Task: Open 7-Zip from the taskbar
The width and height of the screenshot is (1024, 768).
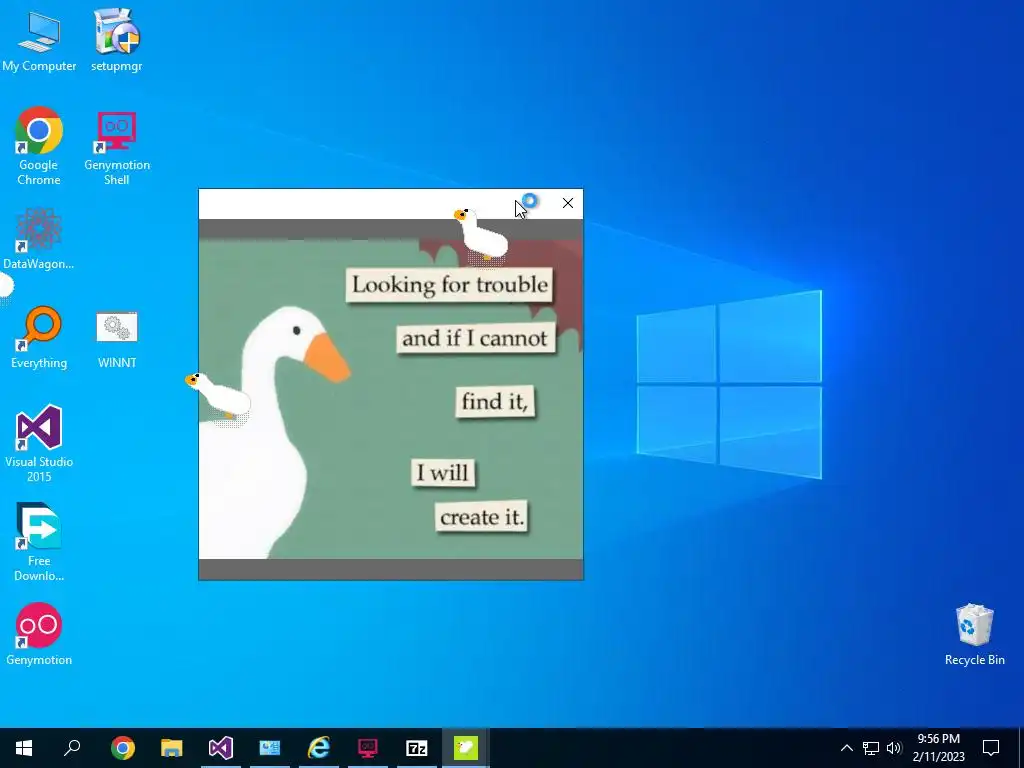Action: click(417, 748)
